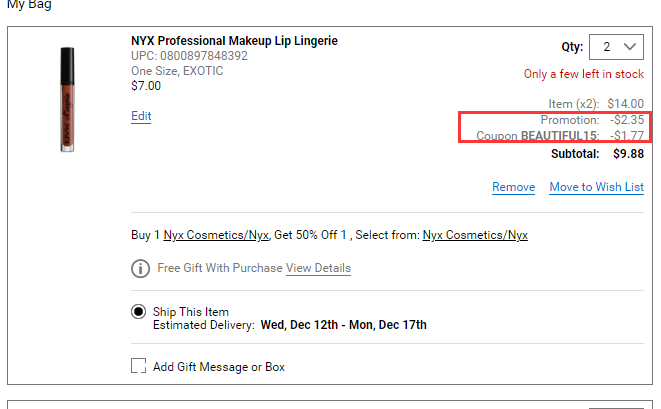
Task: Click the quantity value 2 box
Action: click(x=616, y=47)
